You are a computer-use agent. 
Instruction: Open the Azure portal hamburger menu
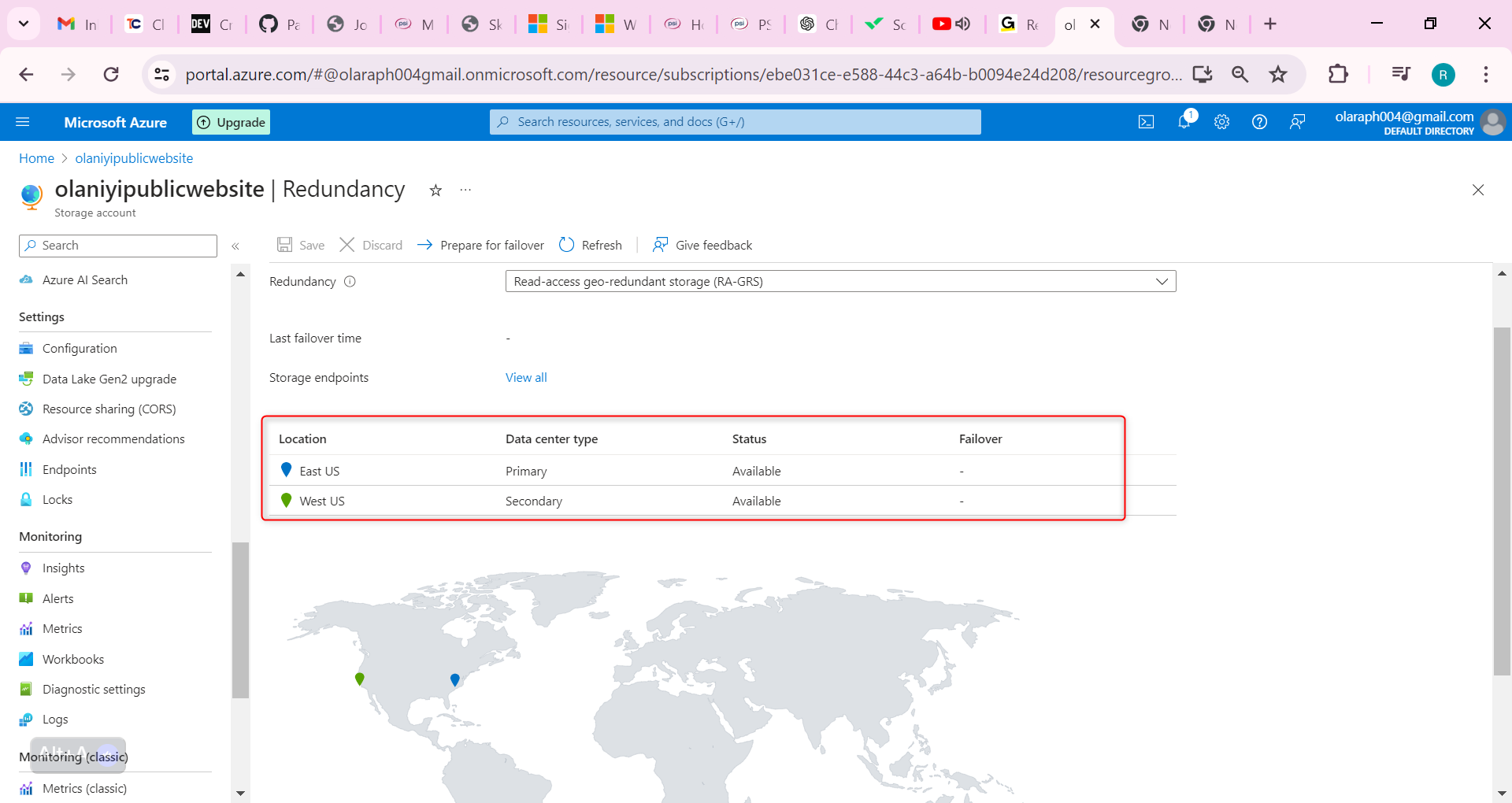[x=23, y=122]
